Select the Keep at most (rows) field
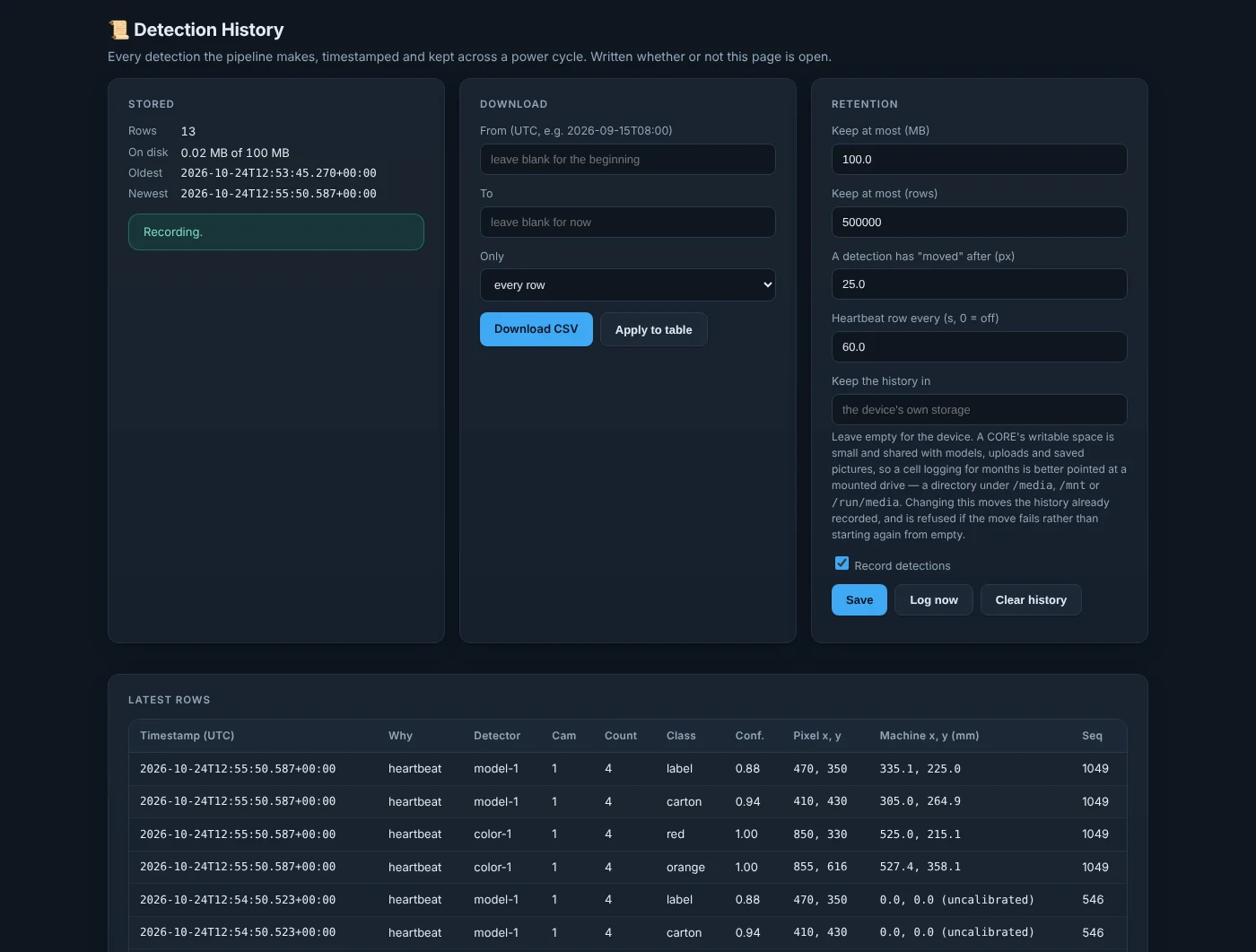The image size is (1256, 952). (980, 223)
